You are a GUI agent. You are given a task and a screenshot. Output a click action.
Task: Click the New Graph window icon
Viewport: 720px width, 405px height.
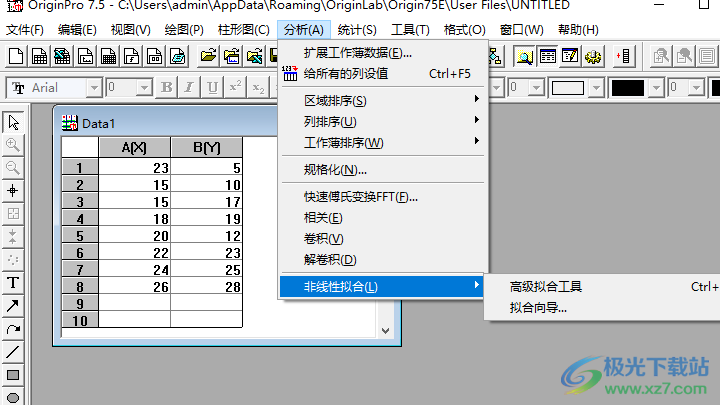[x=85, y=56]
